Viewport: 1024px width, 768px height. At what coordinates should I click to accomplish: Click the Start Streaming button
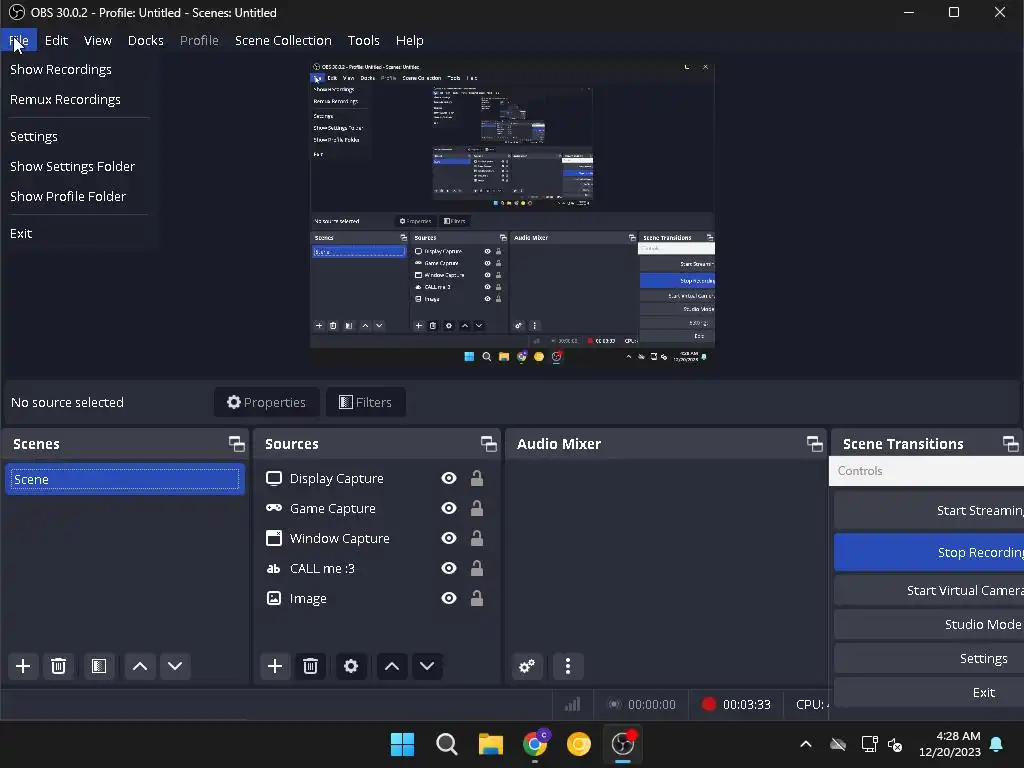point(929,511)
